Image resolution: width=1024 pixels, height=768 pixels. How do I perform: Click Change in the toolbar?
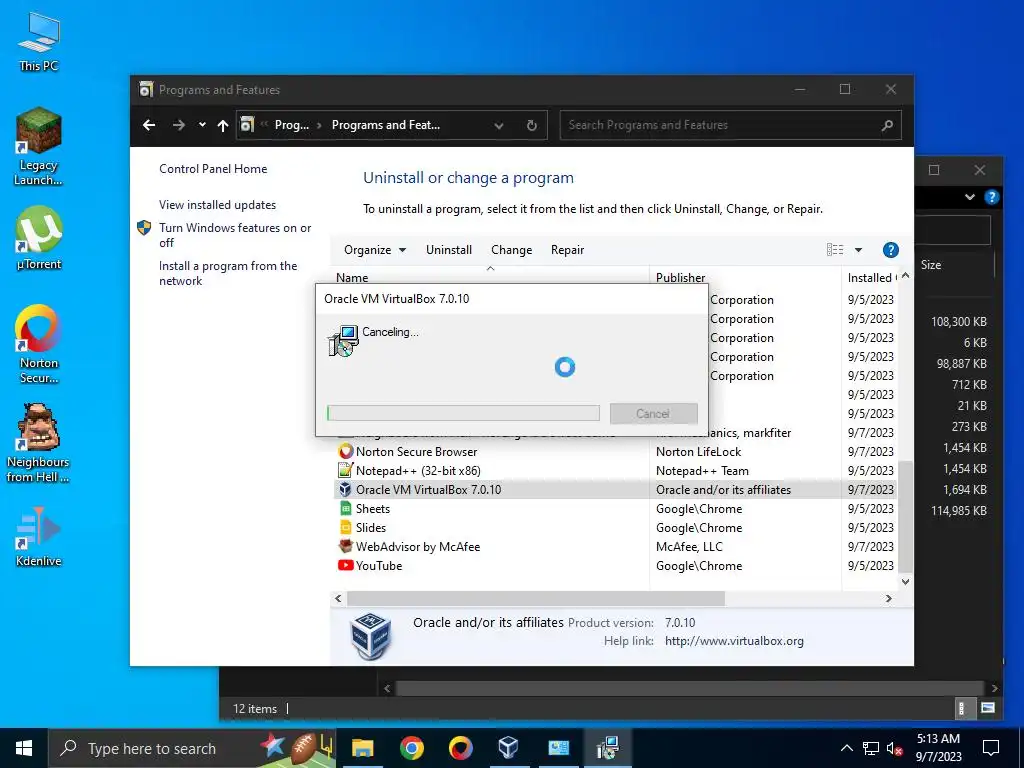click(511, 249)
